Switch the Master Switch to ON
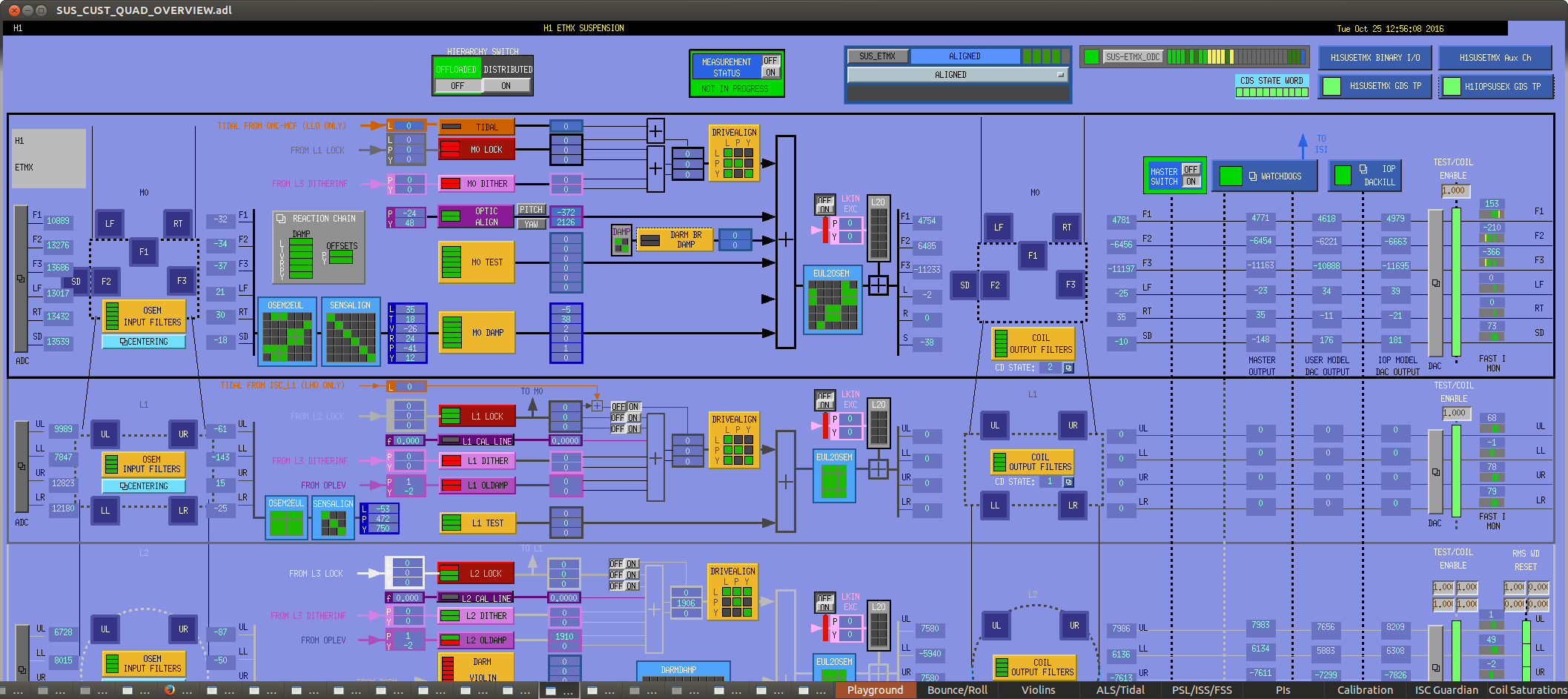The width and height of the screenshot is (1568, 699). coord(1191,181)
